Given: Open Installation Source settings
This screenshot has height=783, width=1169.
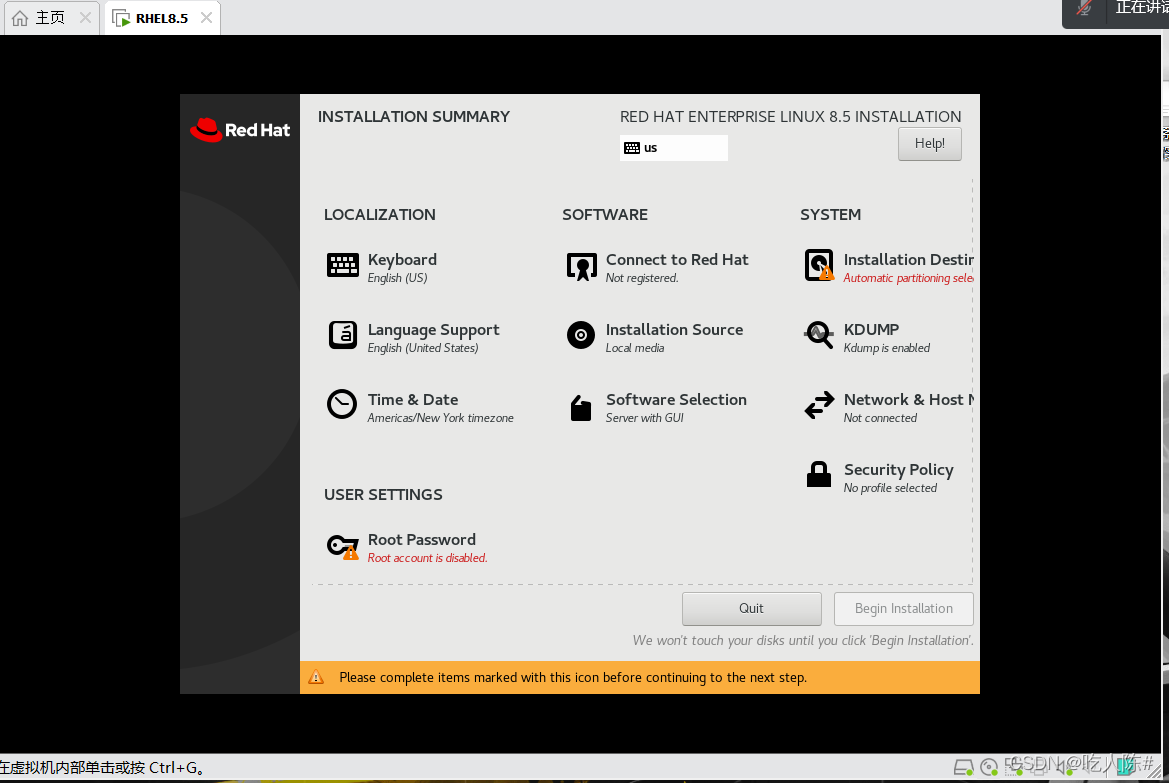Looking at the screenshot, I should pos(674,330).
